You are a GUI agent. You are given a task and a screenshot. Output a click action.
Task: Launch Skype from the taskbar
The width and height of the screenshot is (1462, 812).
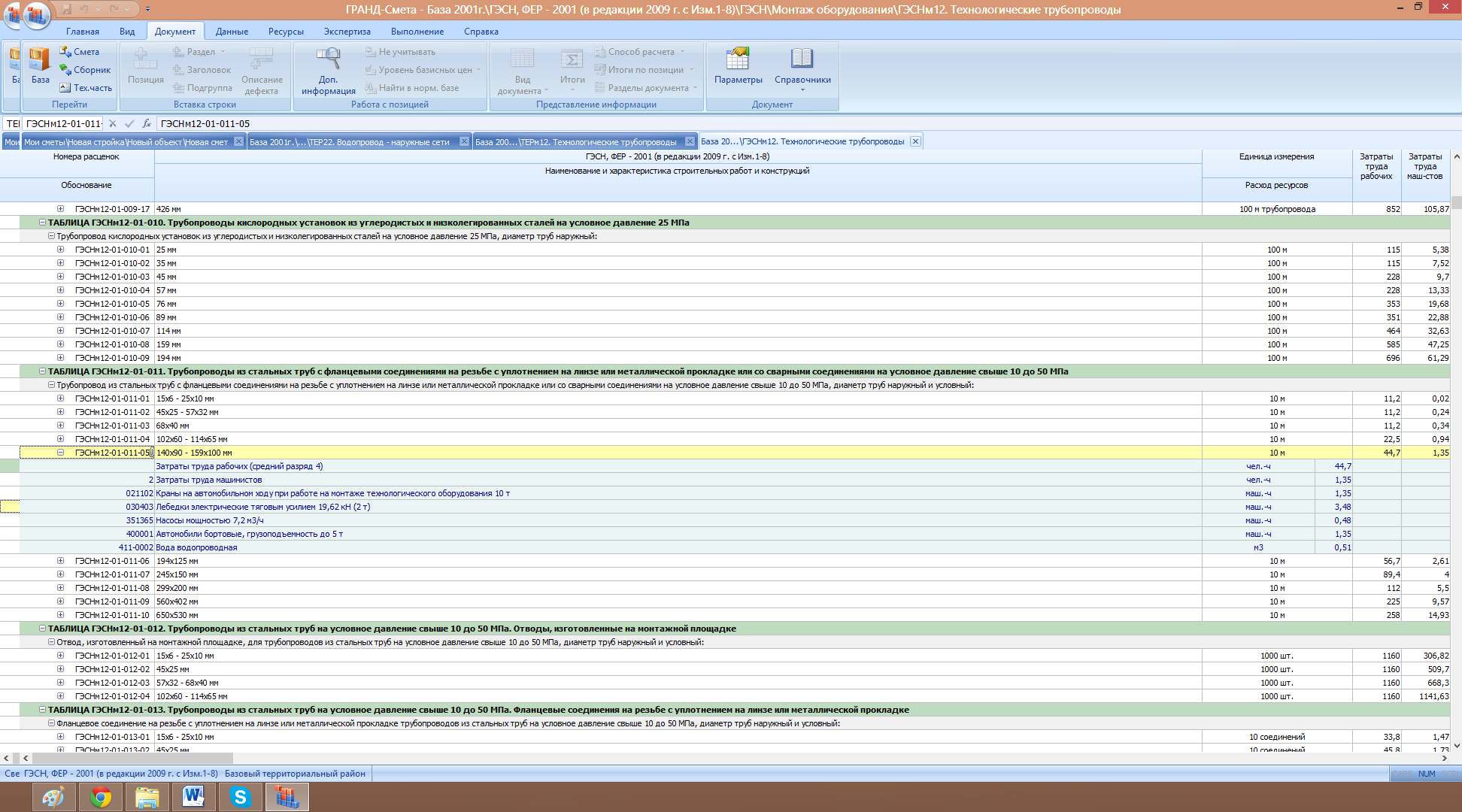click(241, 797)
